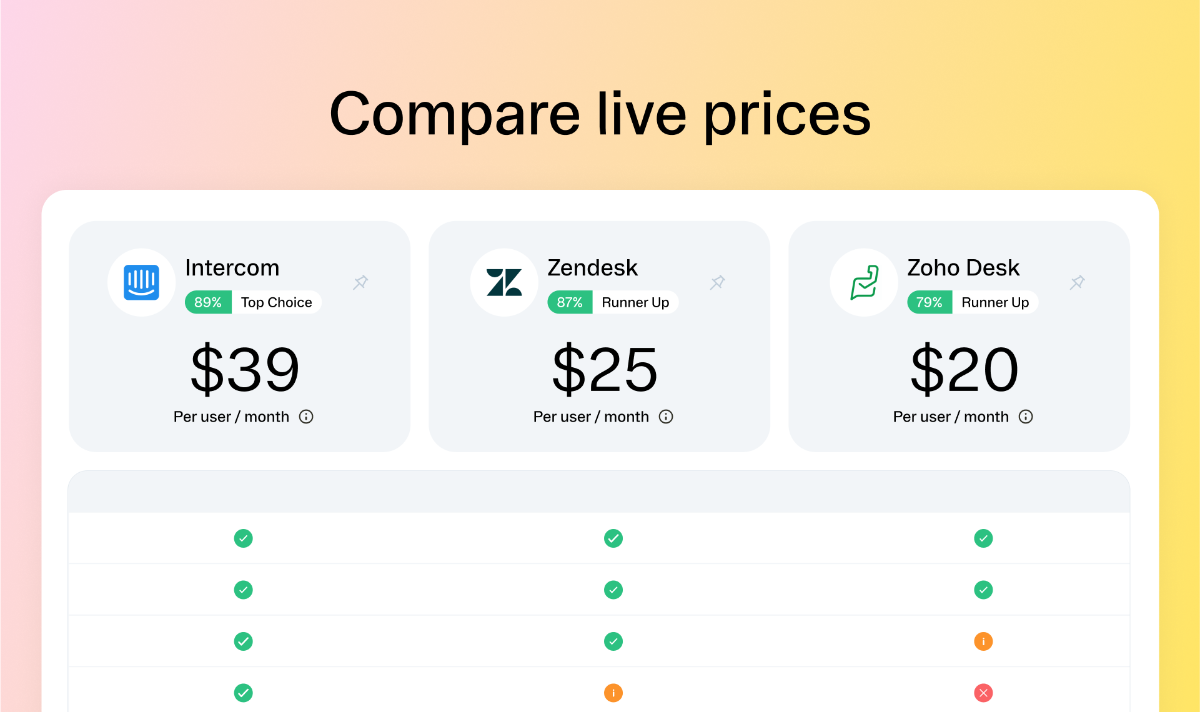Click the $20 price on Zoho Desk
Image resolution: width=1200 pixels, height=712 pixels.
(964, 370)
